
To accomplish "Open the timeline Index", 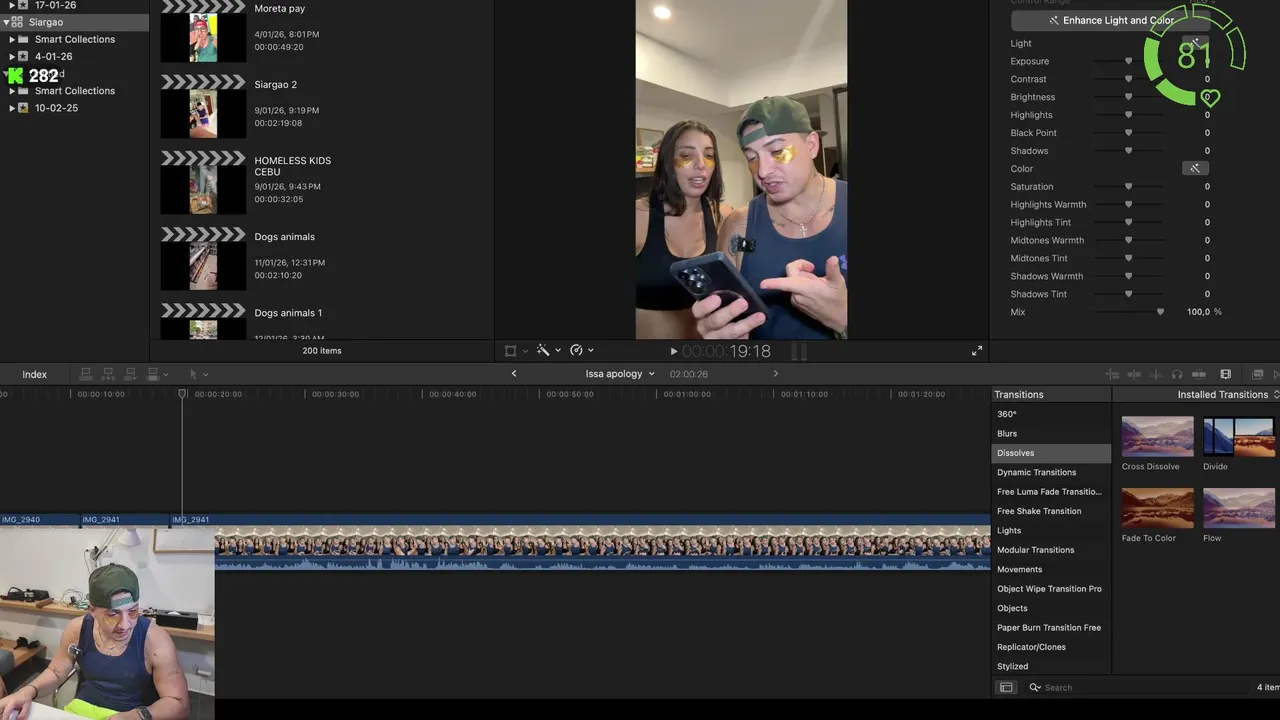I will tap(35, 374).
